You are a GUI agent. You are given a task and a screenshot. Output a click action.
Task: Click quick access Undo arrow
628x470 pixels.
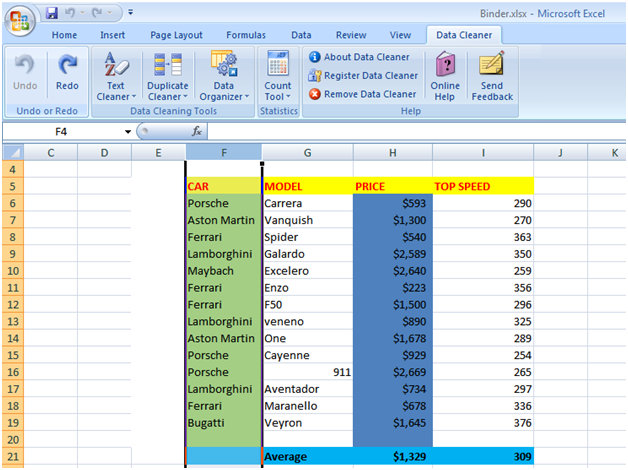(x=70, y=13)
